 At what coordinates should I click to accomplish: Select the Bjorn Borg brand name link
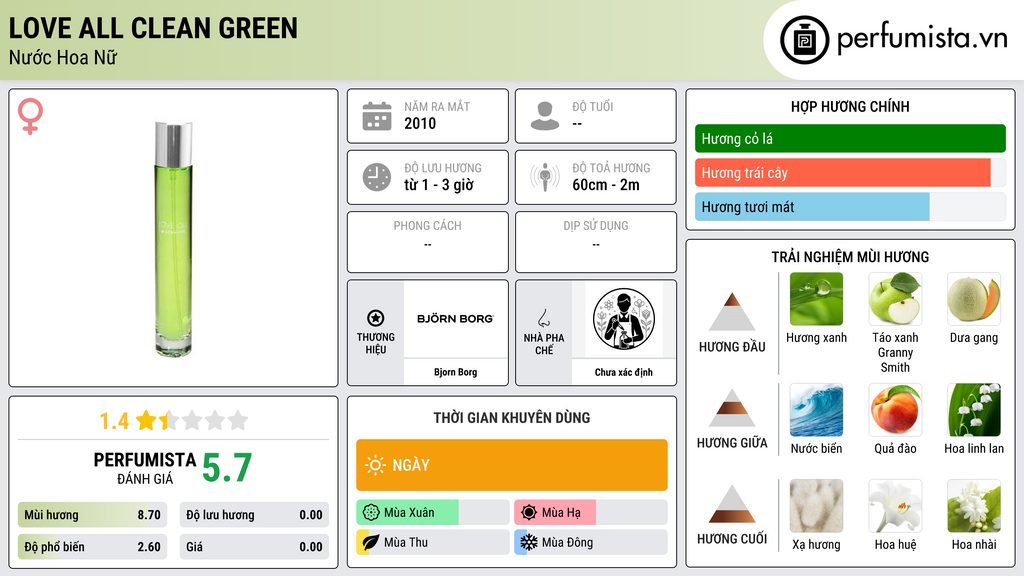[x=455, y=372]
